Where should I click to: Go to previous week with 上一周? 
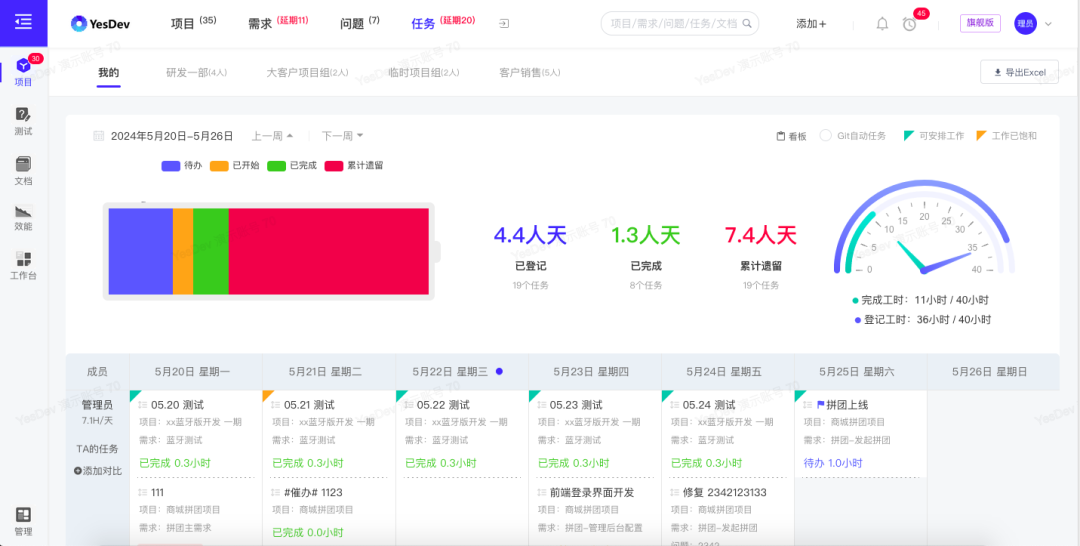(x=273, y=136)
